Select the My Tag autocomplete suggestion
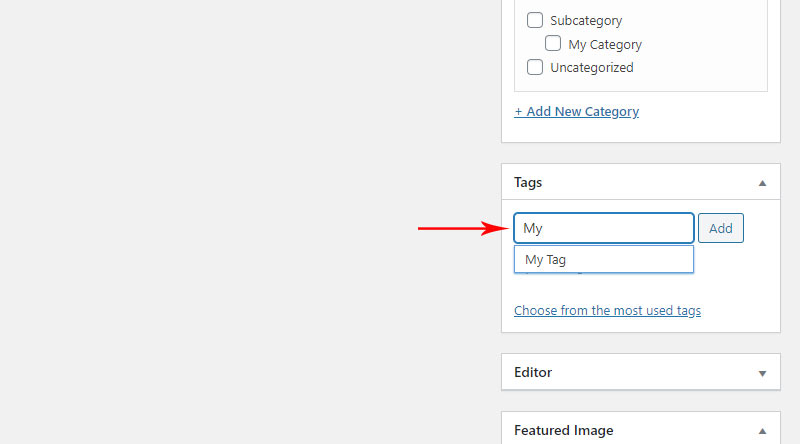800x444 pixels. tap(604, 259)
